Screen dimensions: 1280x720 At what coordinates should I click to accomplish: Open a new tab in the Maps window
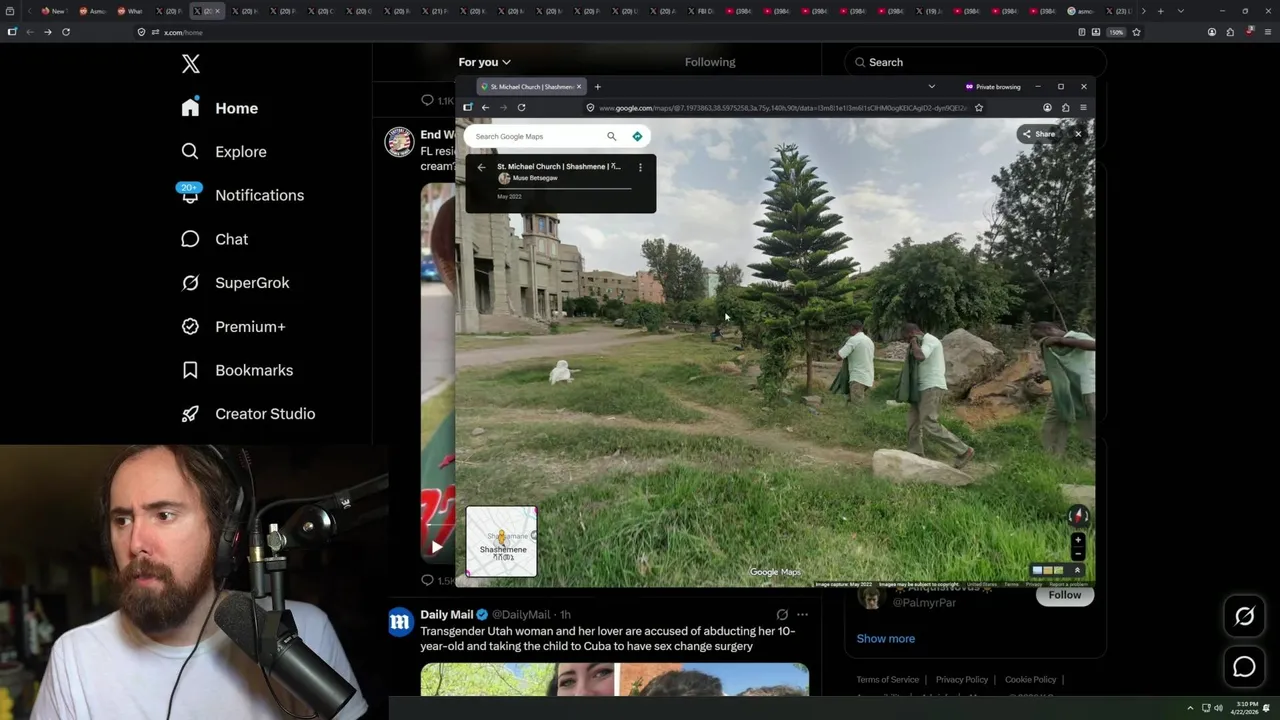pos(597,87)
